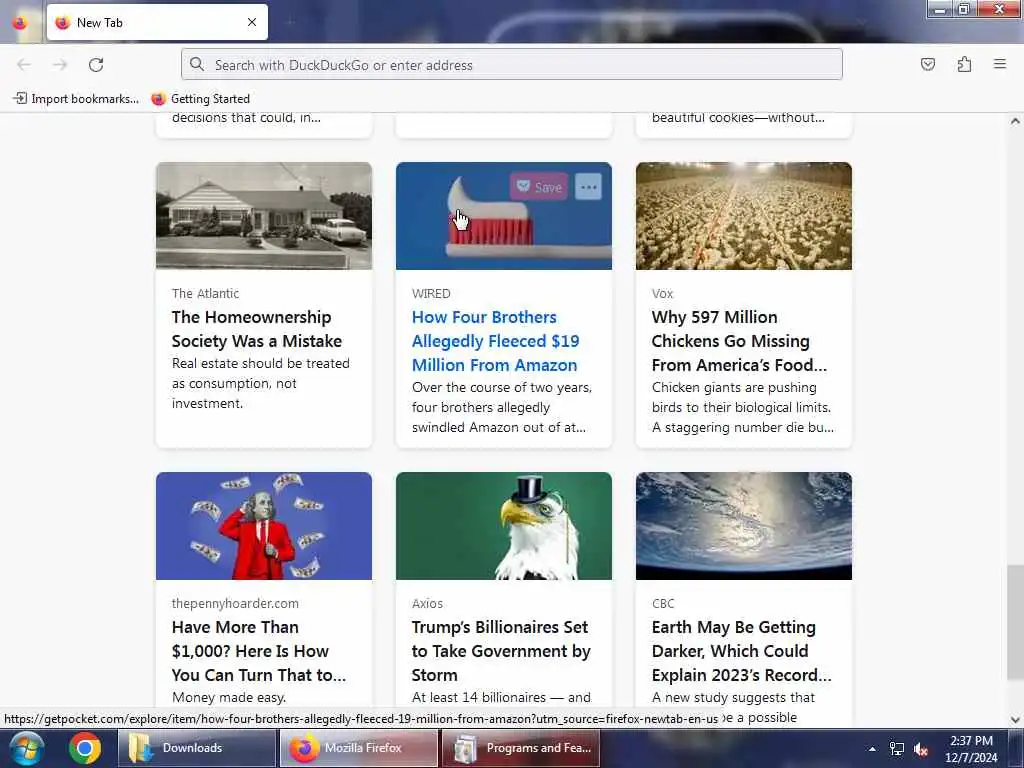
Task: Open the Extensions puzzle icon
Action: click(x=964, y=64)
